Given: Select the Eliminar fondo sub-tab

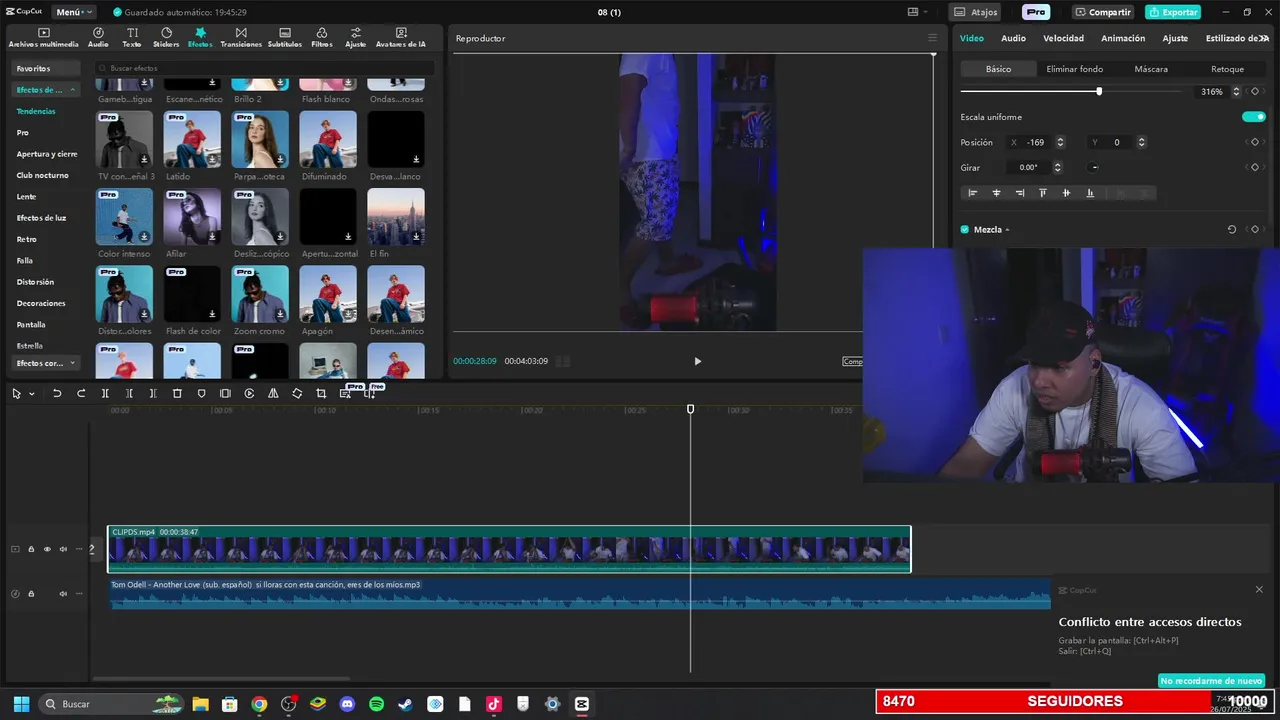Looking at the screenshot, I should click(1075, 69).
